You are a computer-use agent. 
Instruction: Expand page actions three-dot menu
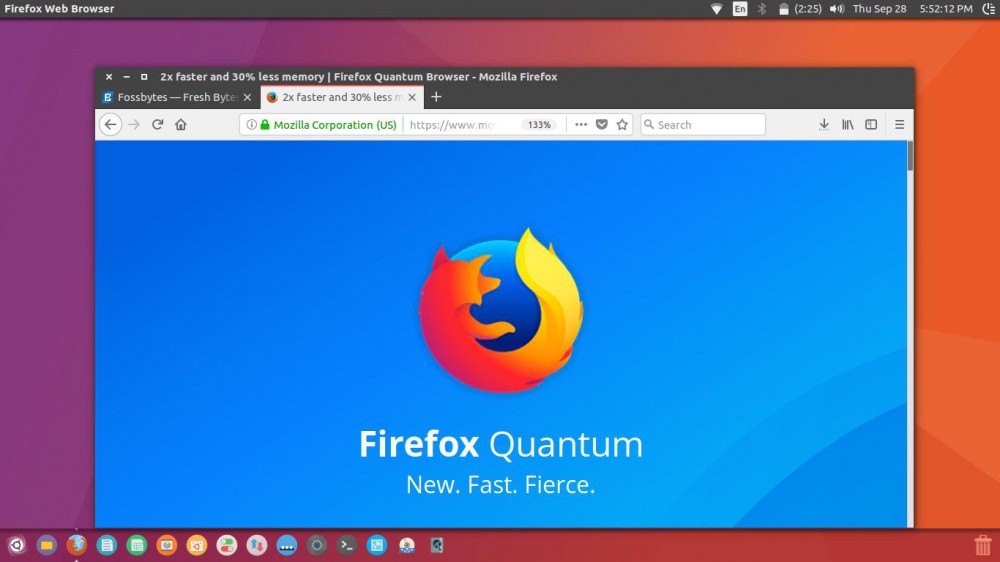[581, 125]
